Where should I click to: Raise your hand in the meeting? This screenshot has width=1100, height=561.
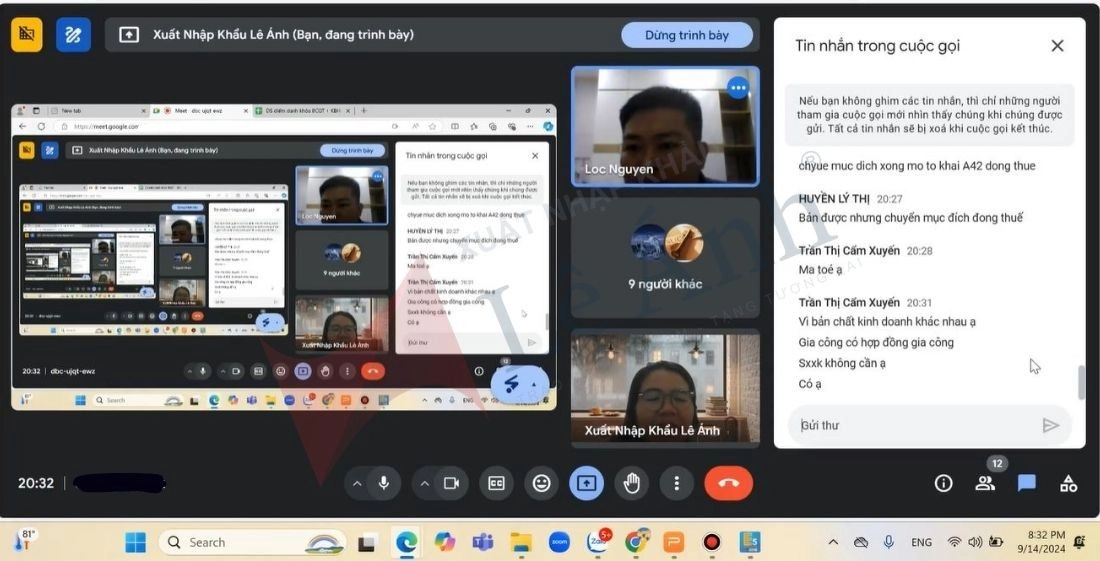point(631,483)
